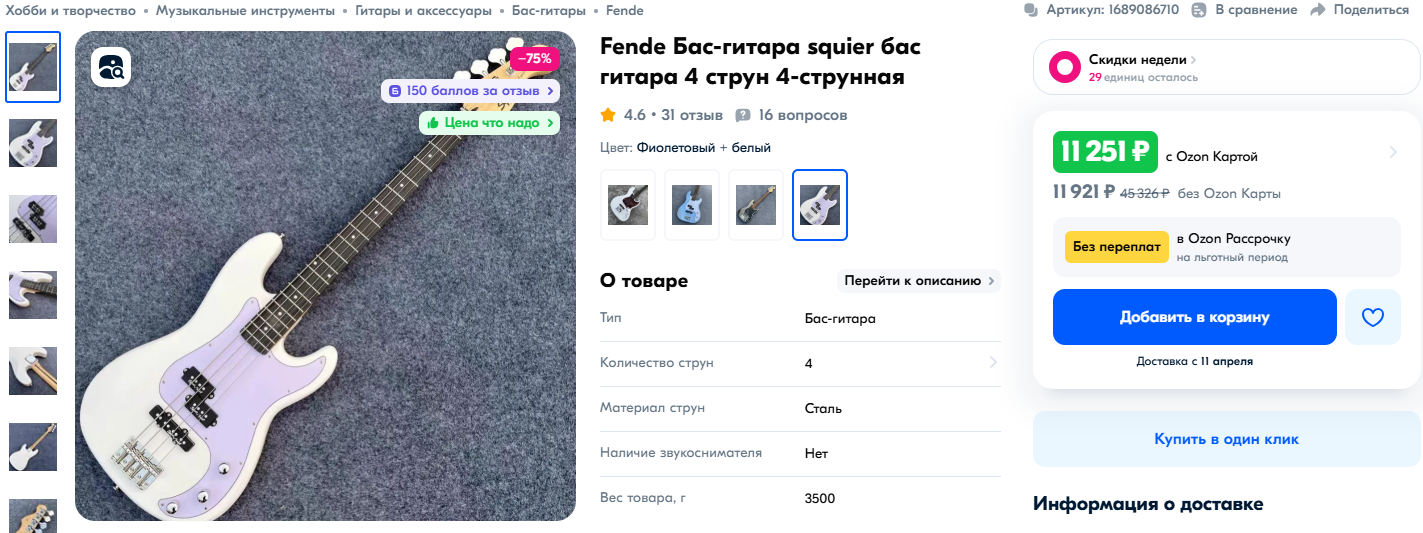
Task: Select the white-red bass color variant
Action: (628, 205)
